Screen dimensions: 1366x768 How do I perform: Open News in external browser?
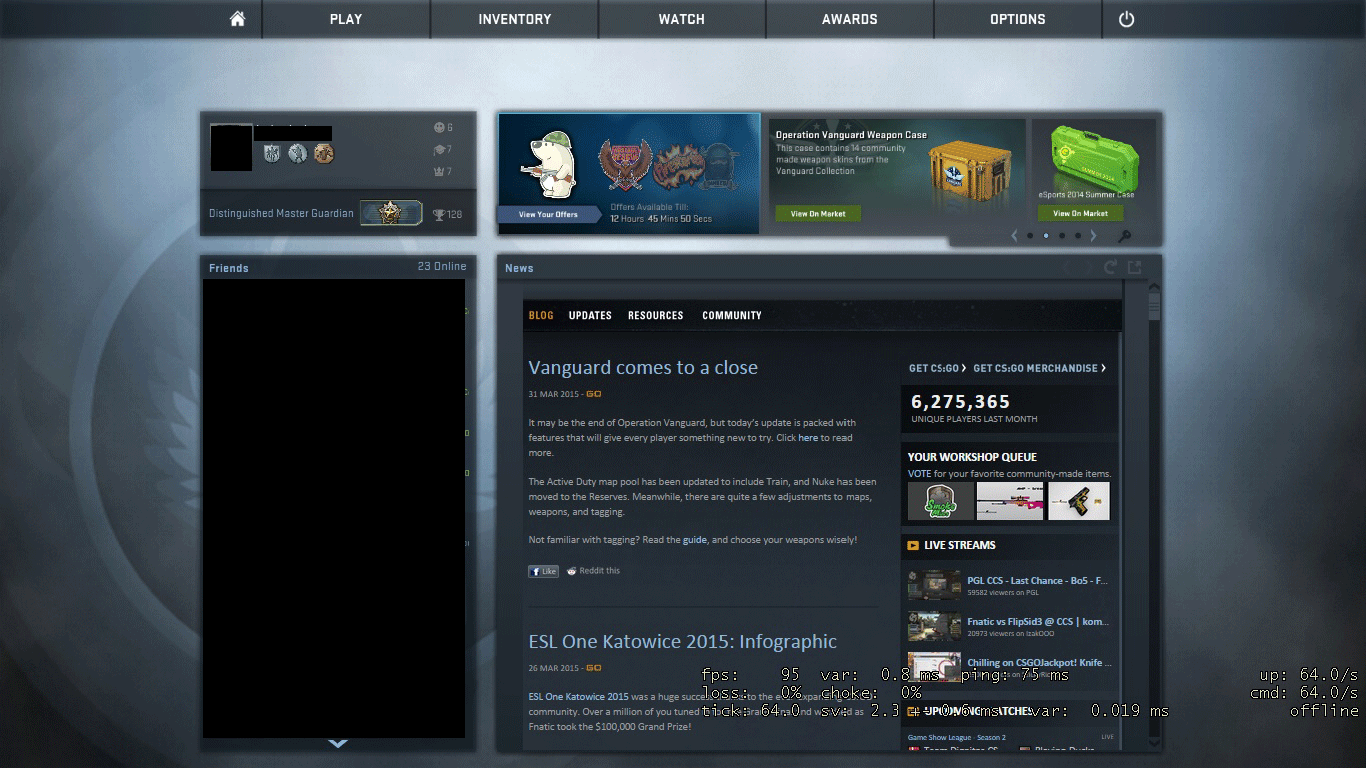1134,267
